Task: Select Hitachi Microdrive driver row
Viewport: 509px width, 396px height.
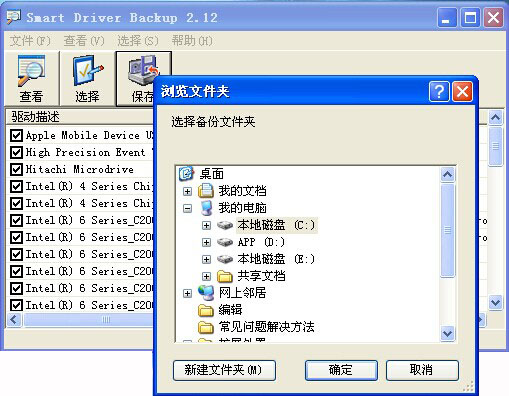Action: click(x=80, y=169)
